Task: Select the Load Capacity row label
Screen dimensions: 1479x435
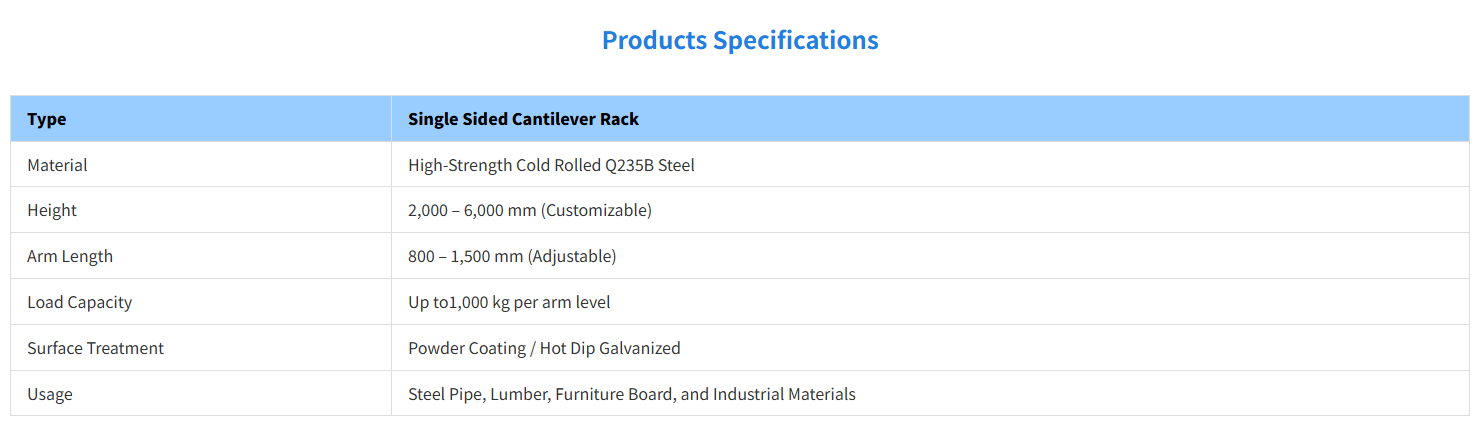Action: [x=79, y=303]
